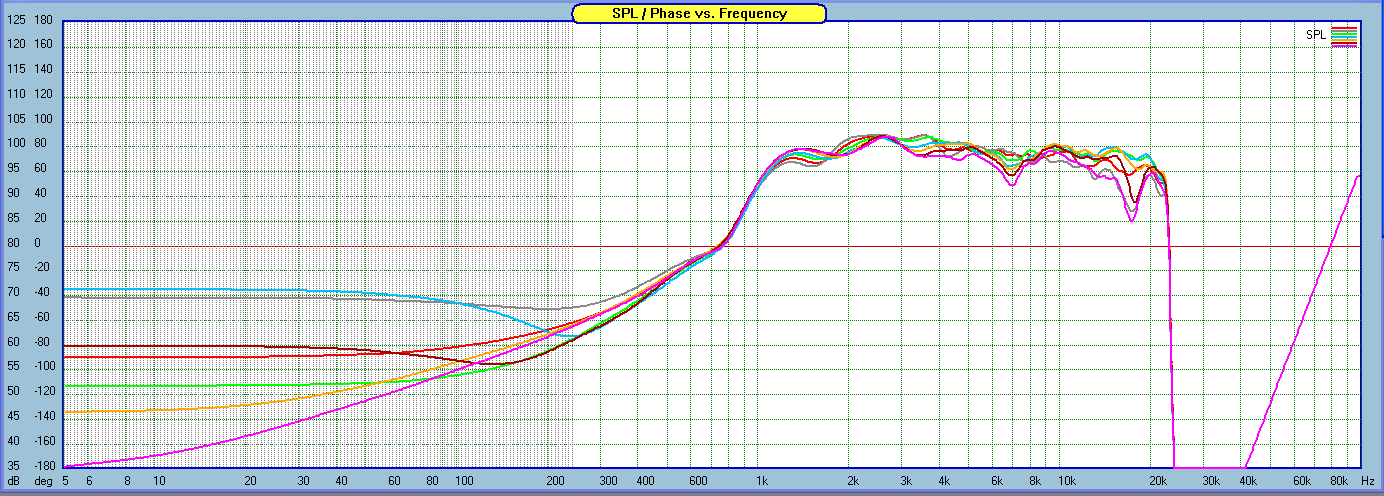Click the '2k' frequency axis label
Image resolution: width=1384 pixels, height=496 pixels.
point(853,481)
